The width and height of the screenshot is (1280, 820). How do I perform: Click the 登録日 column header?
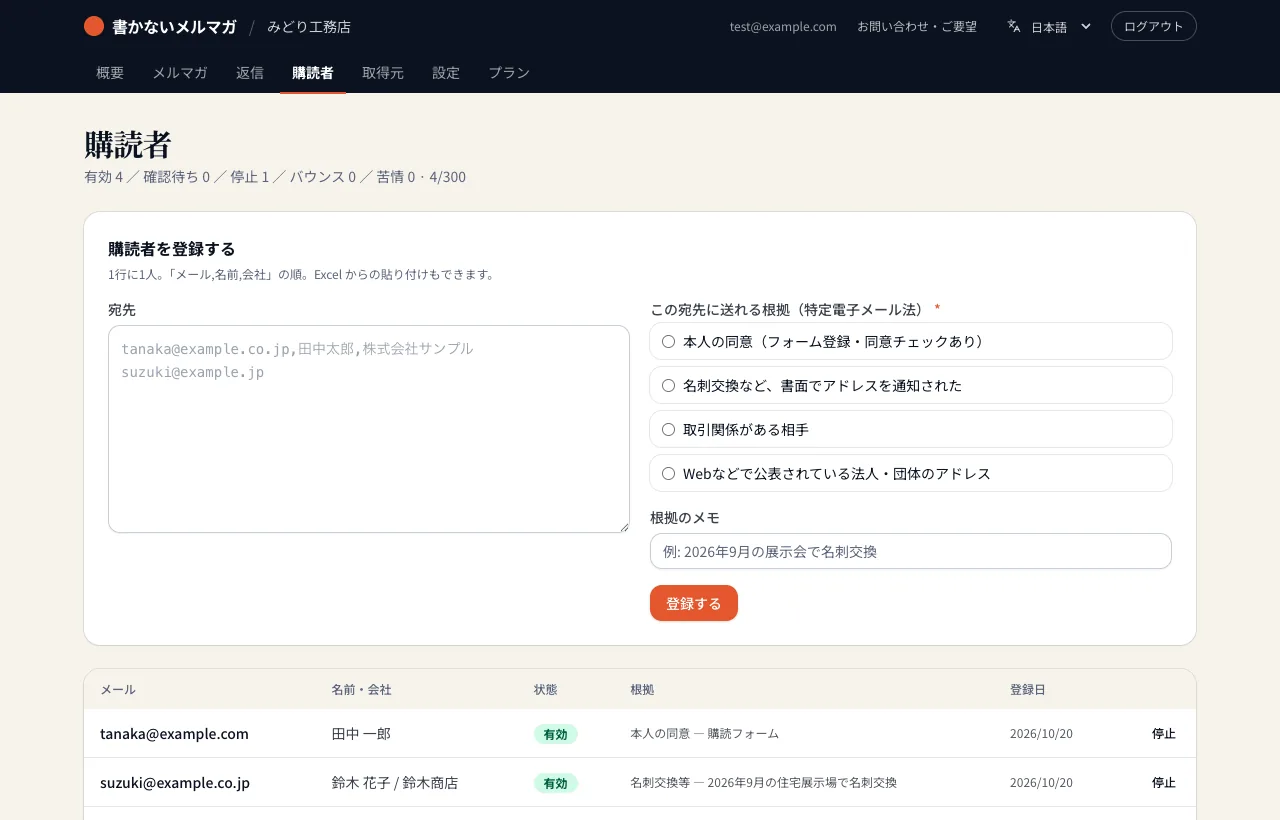[1028, 689]
